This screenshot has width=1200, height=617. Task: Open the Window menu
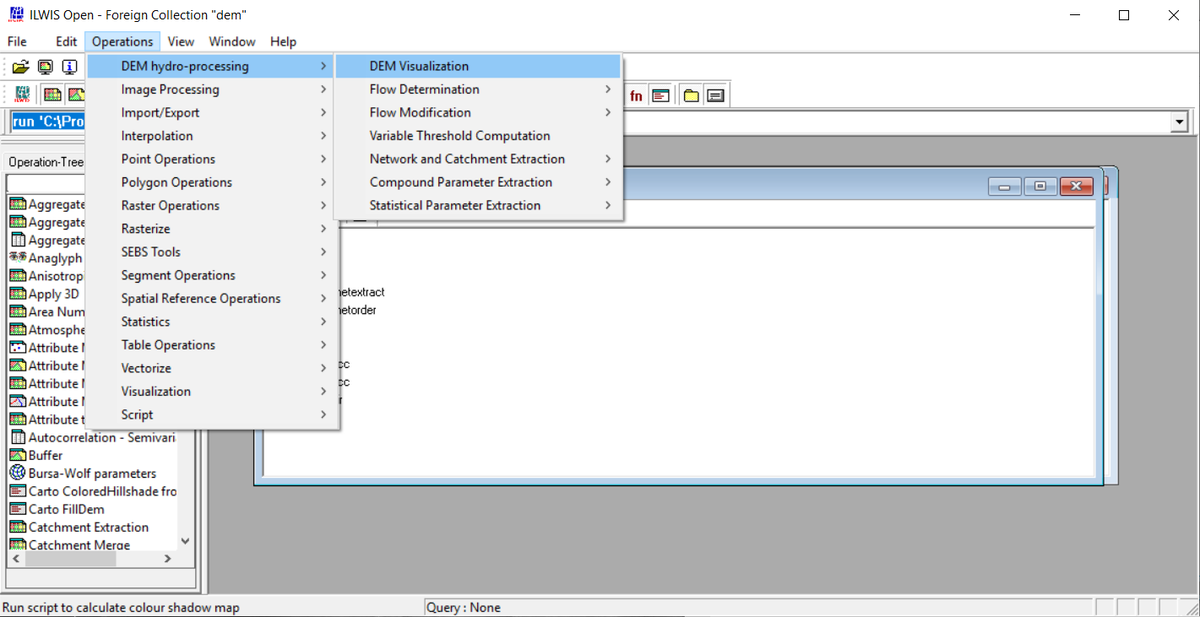click(x=232, y=42)
